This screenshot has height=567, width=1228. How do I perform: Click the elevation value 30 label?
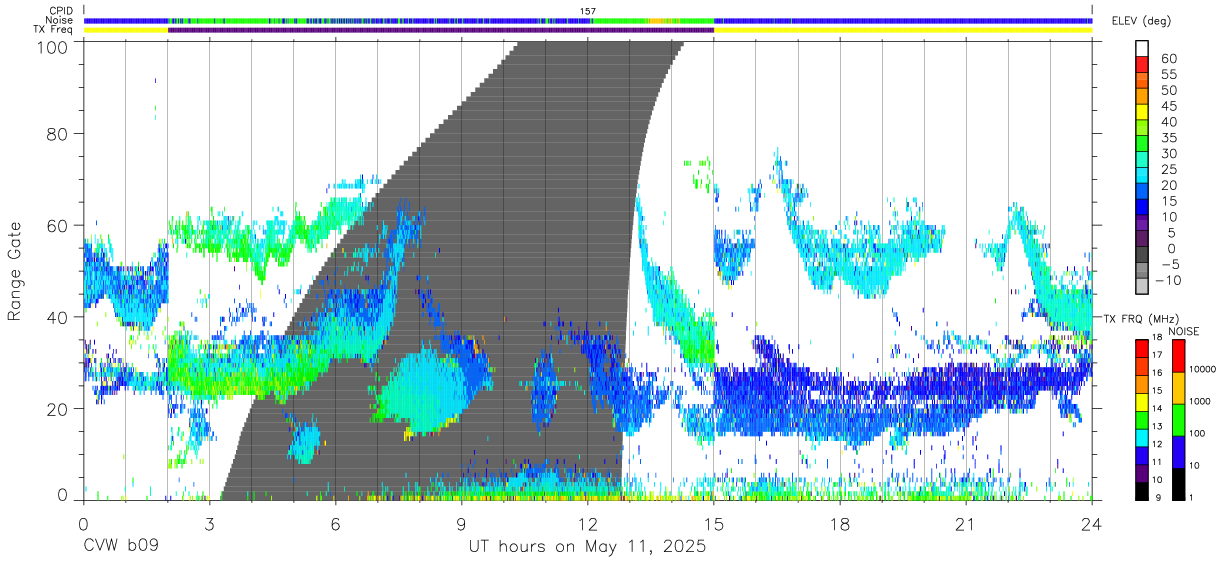(x=1168, y=154)
